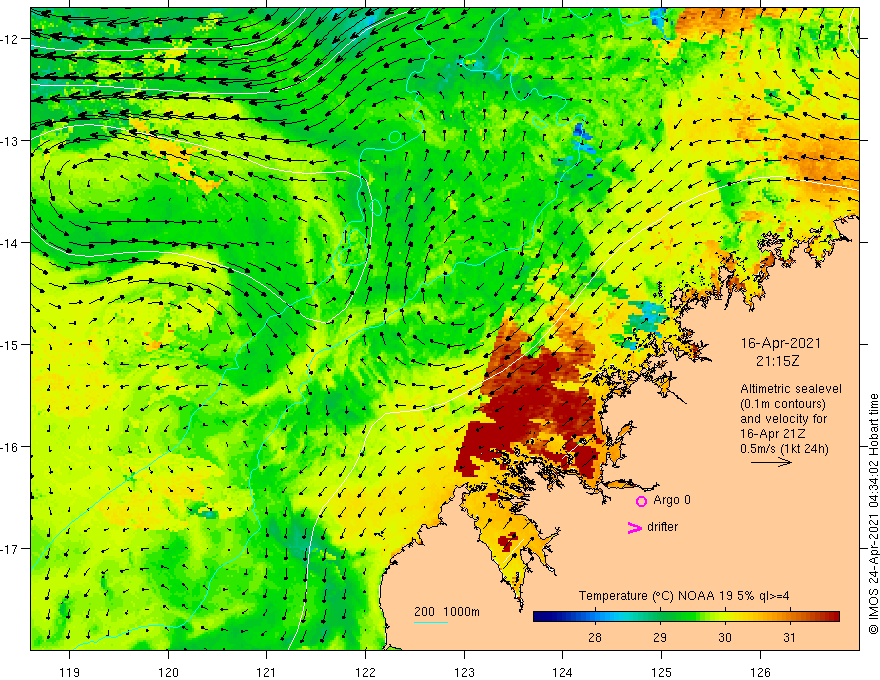
Task: Click the '-15' latitude axis label
Action: click(11, 344)
